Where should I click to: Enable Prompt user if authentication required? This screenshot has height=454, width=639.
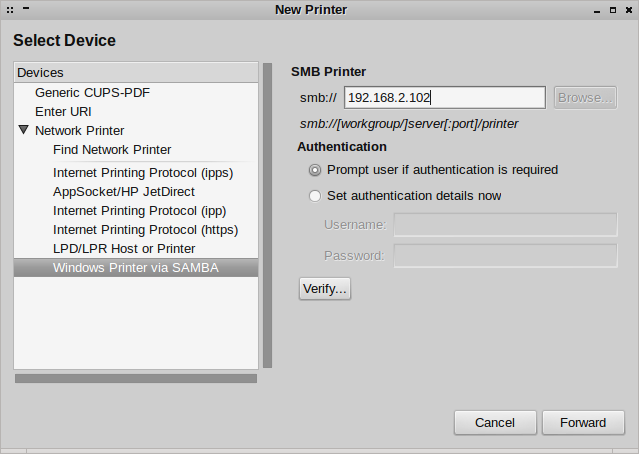316,170
